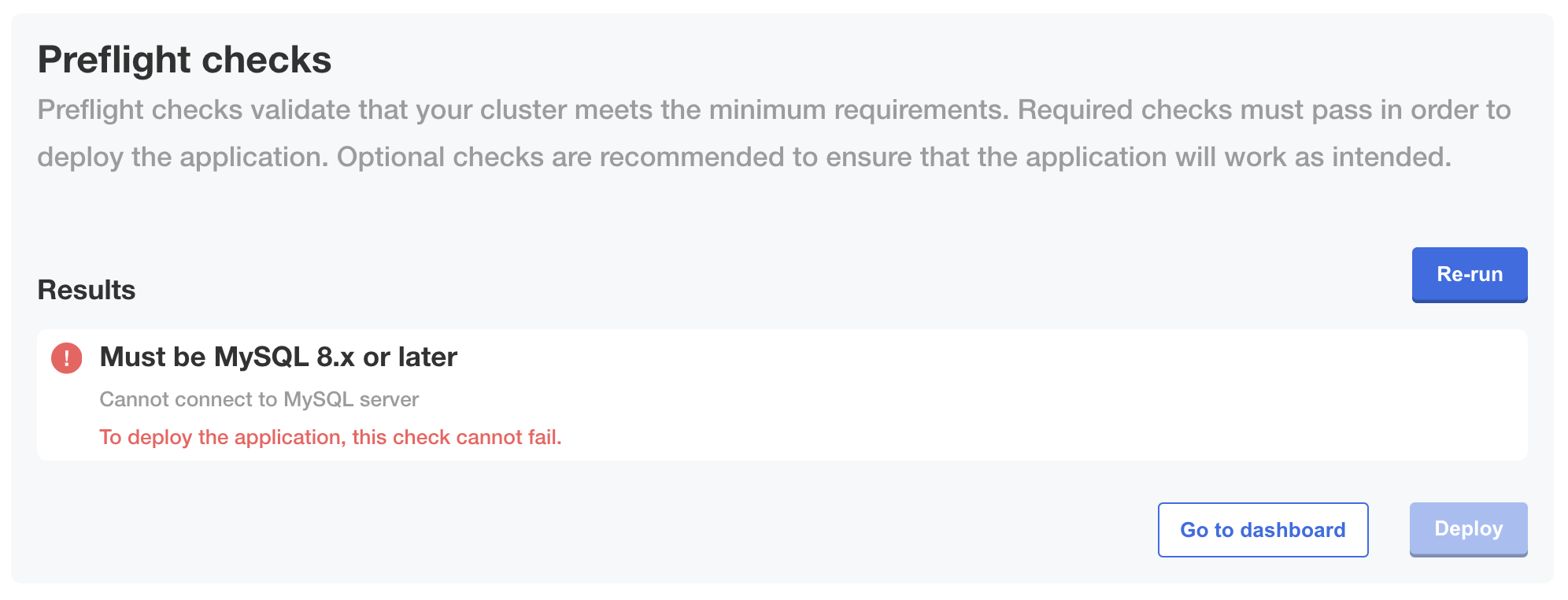
Task: Select the failure indicator beside the MySQL check
Action: [x=66, y=357]
